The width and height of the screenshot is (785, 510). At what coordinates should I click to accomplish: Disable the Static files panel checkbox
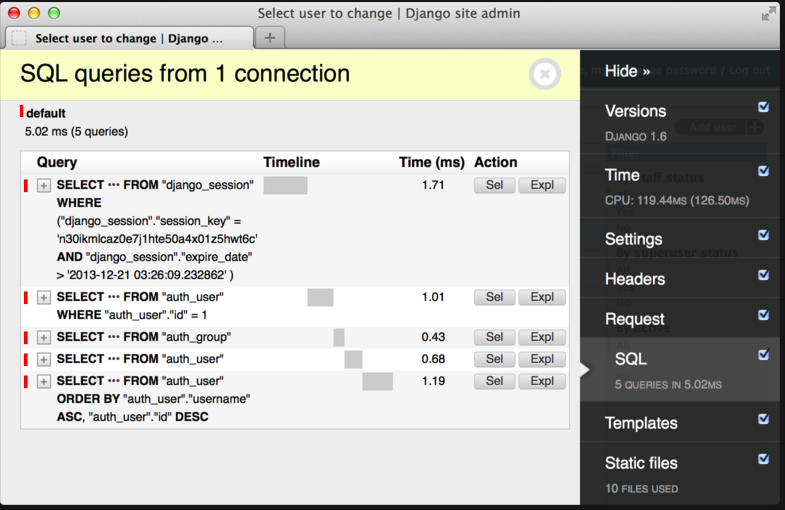click(763, 459)
